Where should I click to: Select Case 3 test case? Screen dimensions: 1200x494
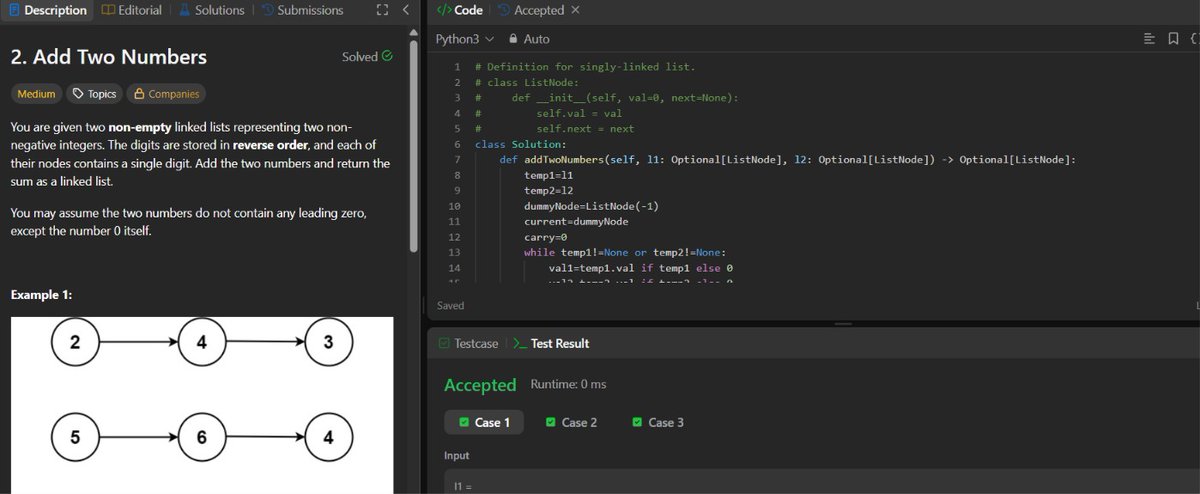[x=659, y=422]
